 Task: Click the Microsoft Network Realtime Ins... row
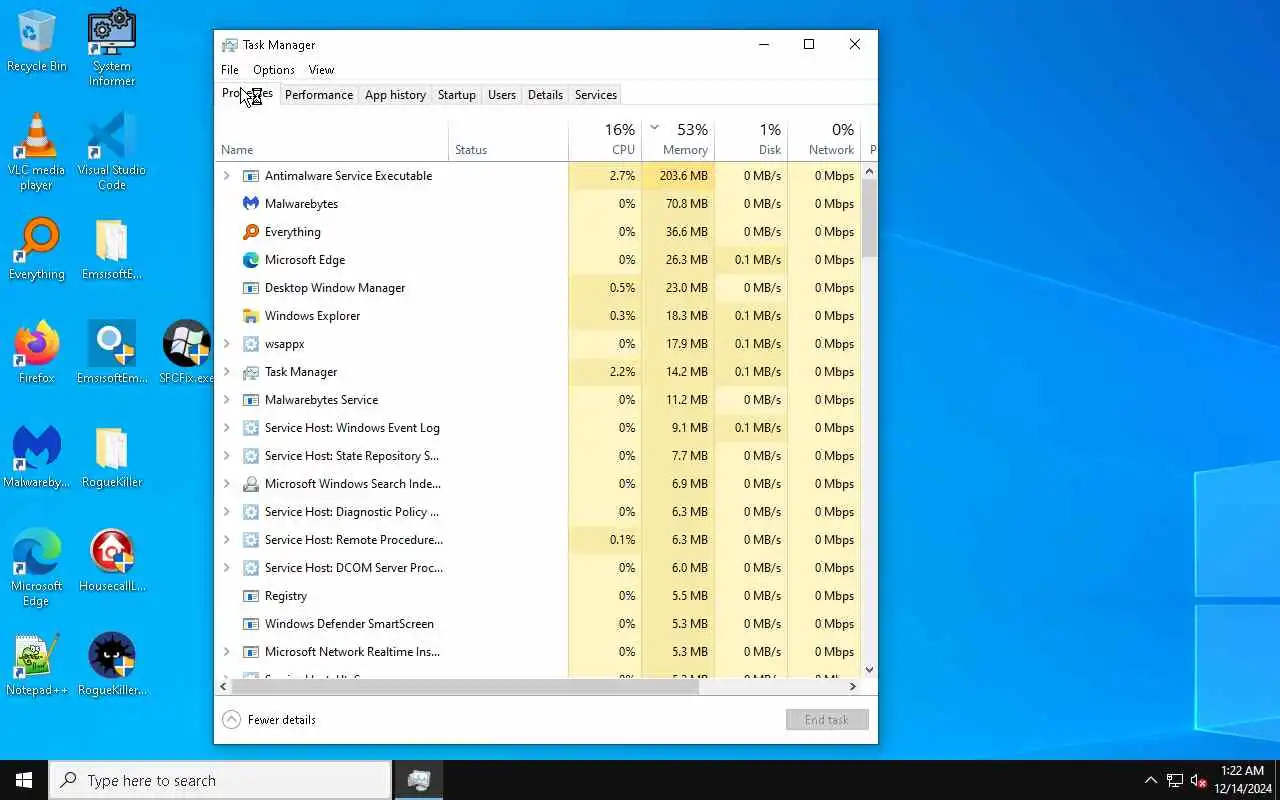(x=539, y=651)
